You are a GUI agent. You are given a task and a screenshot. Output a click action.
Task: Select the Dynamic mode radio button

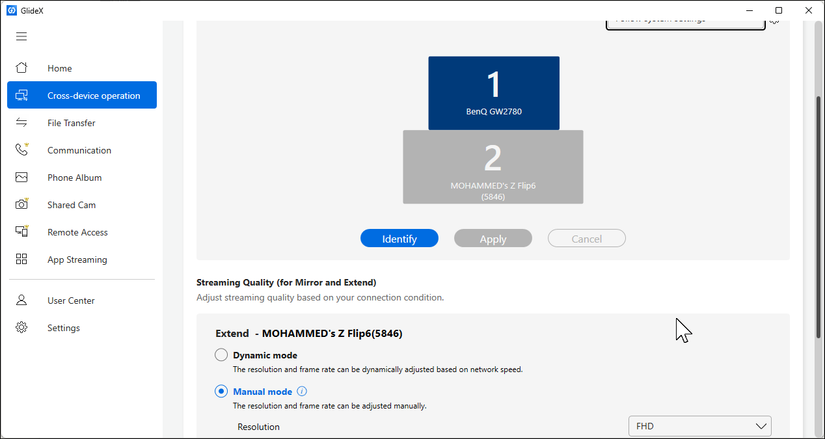[x=221, y=355]
